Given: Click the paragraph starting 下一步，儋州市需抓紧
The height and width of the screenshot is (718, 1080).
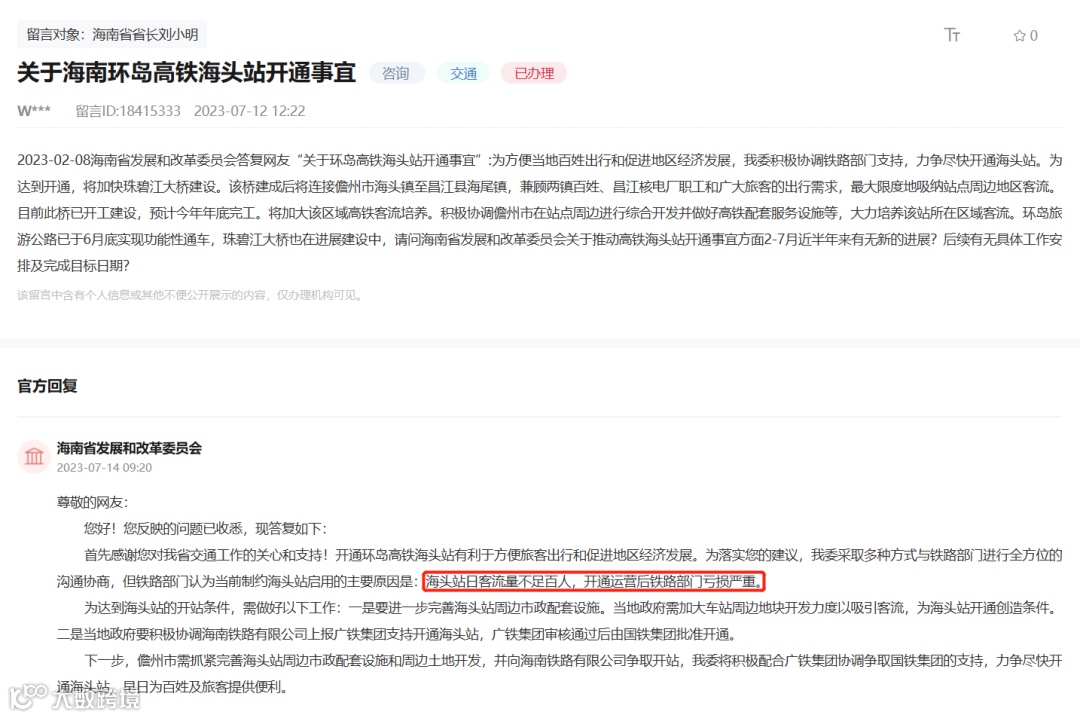Looking at the screenshot, I should [x=559, y=673].
